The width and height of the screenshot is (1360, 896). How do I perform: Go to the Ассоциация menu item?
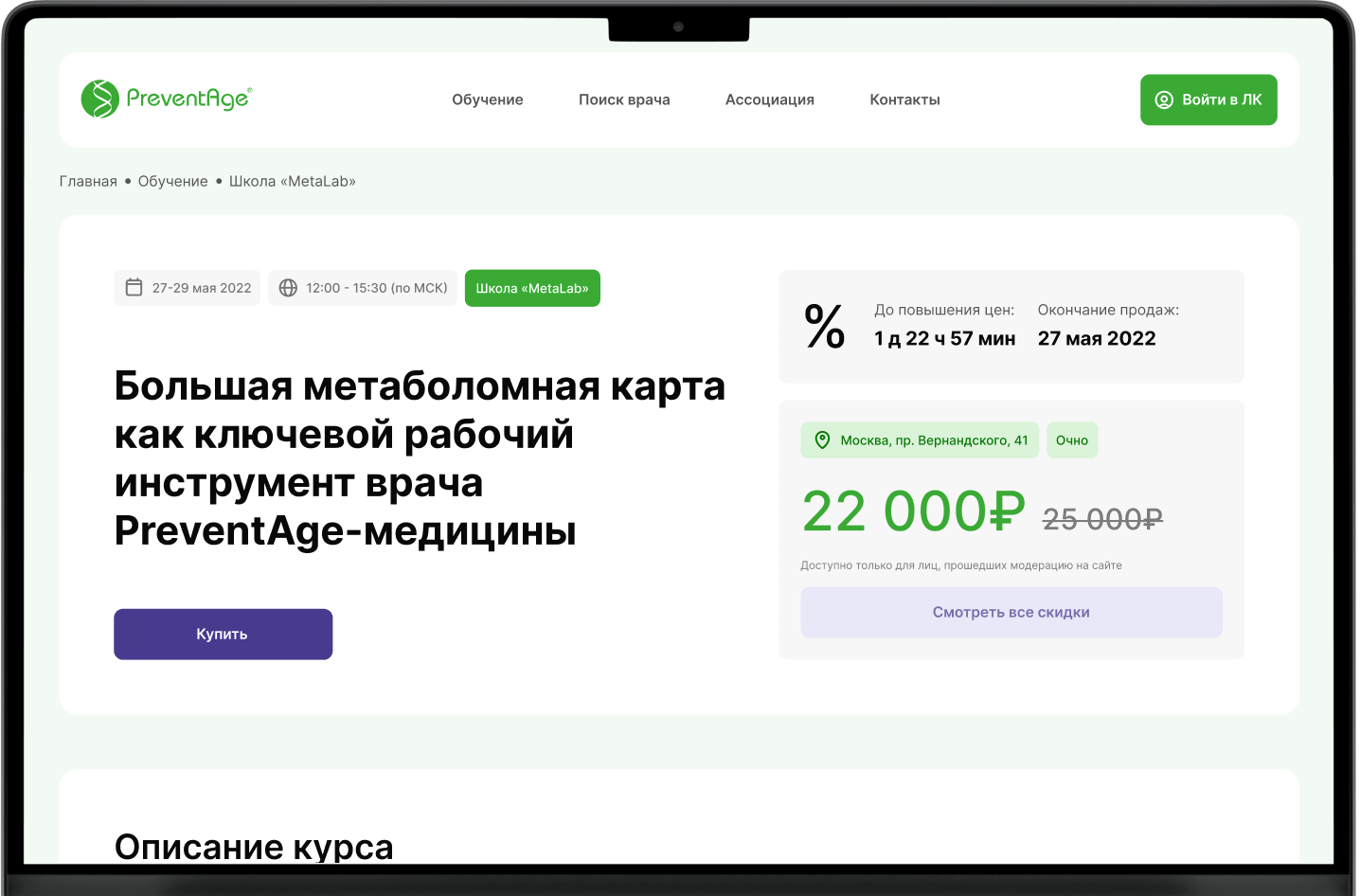coord(770,99)
